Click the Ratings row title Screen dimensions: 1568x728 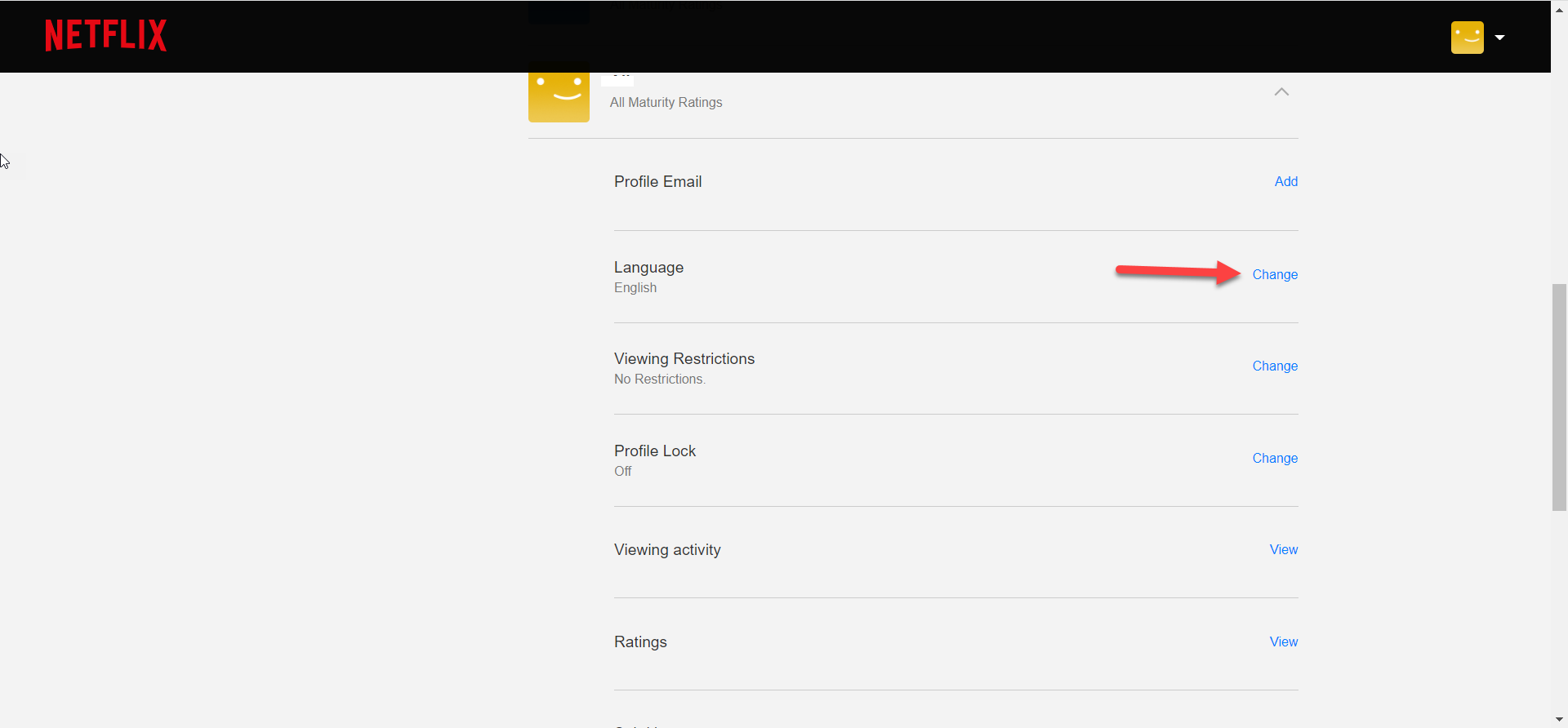pyautogui.click(x=640, y=642)
